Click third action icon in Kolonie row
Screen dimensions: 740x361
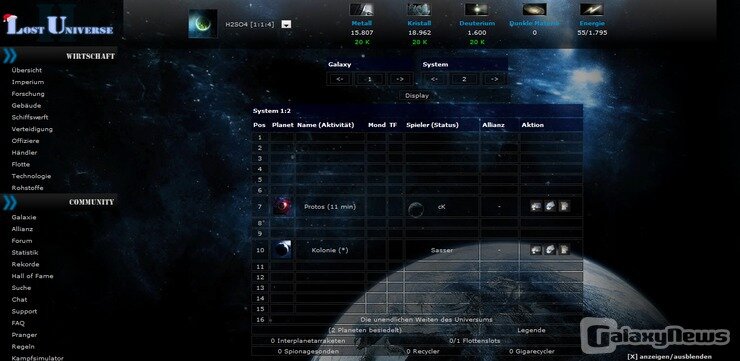564,250
